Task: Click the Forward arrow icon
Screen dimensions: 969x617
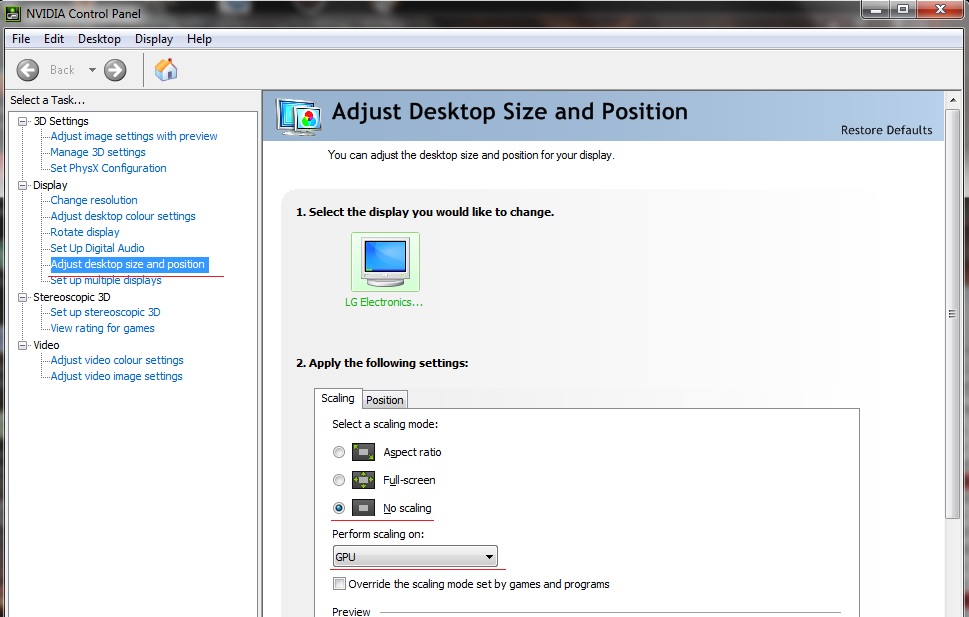Action: click(x=115, y=70)
